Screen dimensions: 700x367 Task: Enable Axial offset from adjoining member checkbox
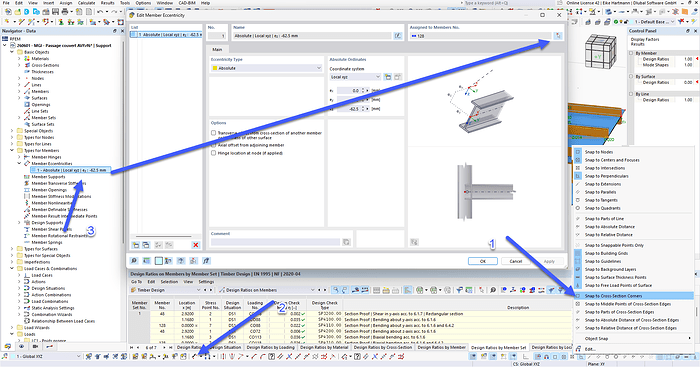click(x=213, y=145)
